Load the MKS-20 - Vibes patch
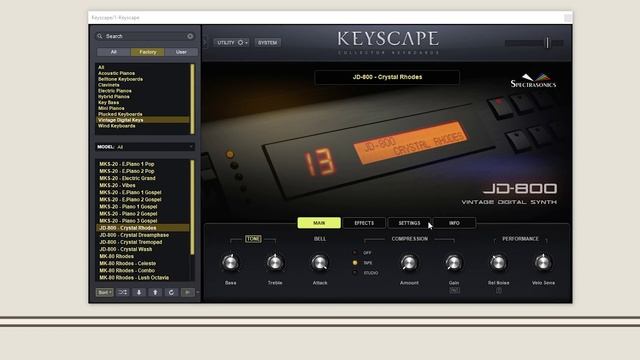The image size is (640, 360). [x=143, y=185]
